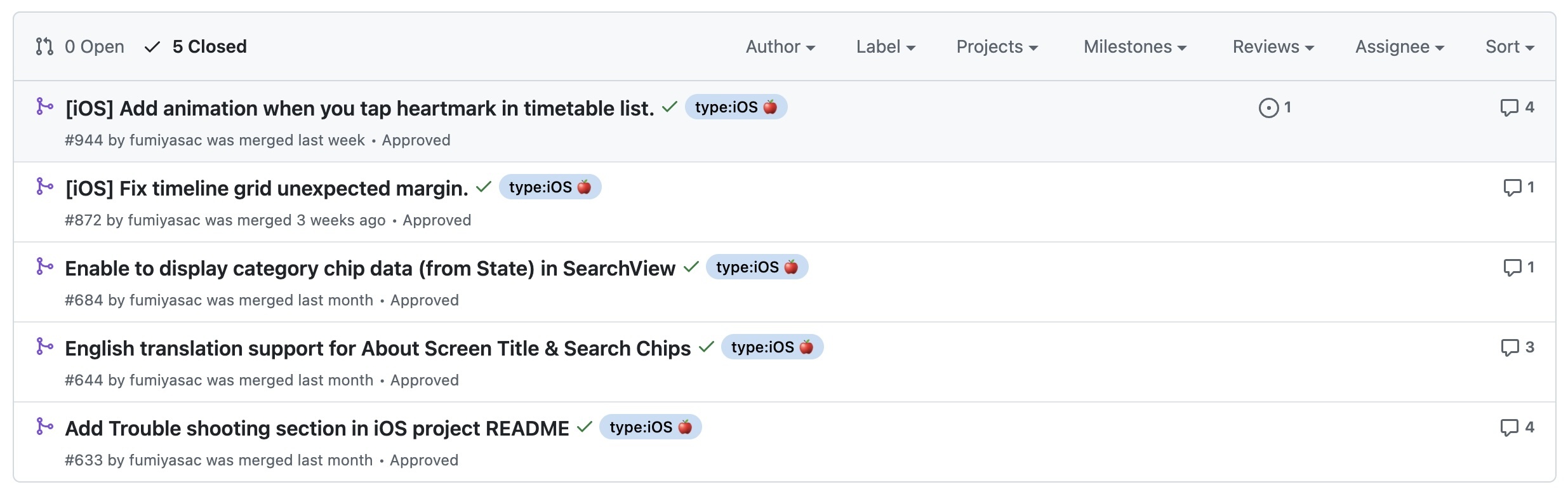Select the 5 Closed tab
The width and height of the screenshot is (1568, 494).
(x=197, y=47)
